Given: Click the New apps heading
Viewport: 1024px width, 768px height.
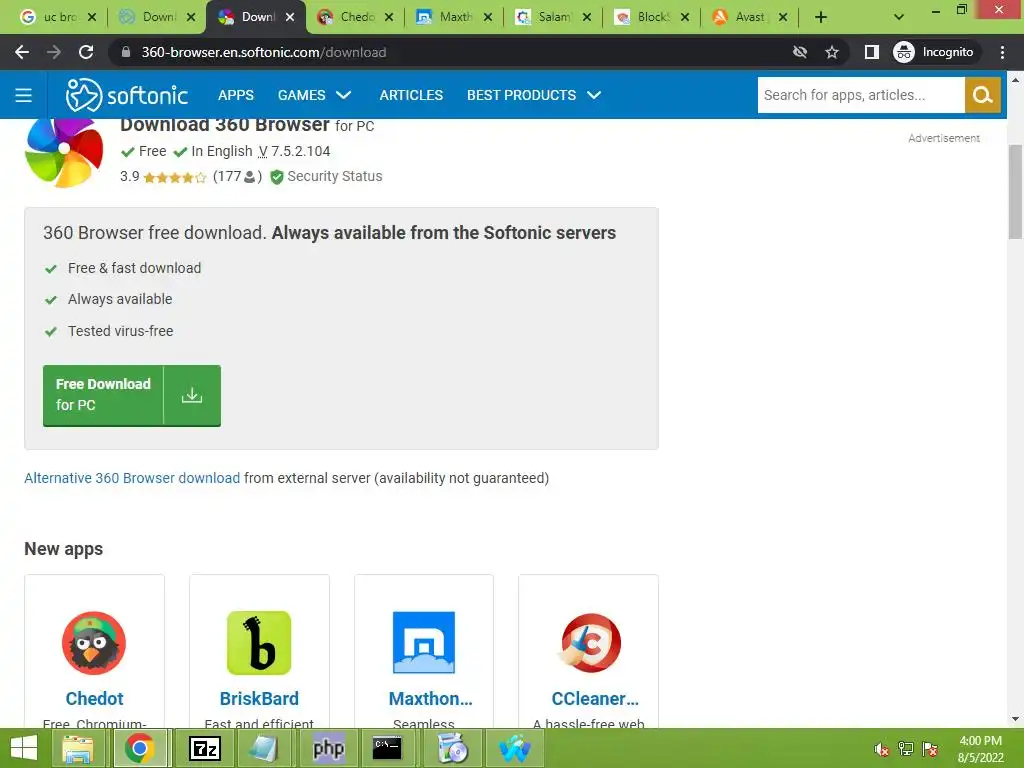Looking at the screenshot, I should (63, 549).
